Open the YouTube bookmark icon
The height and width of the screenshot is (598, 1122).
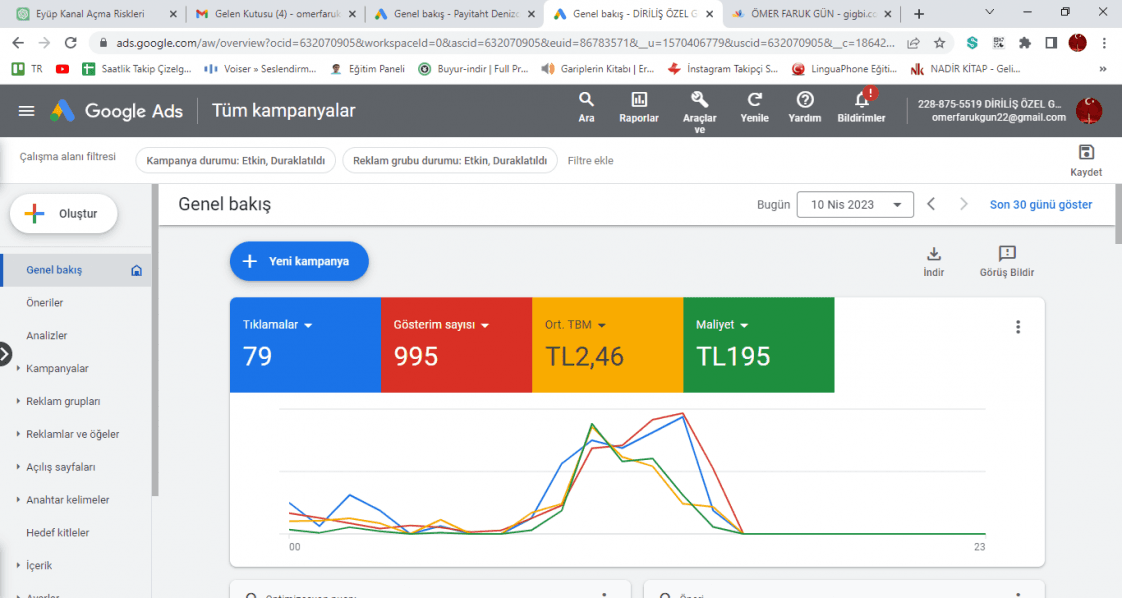62,69
